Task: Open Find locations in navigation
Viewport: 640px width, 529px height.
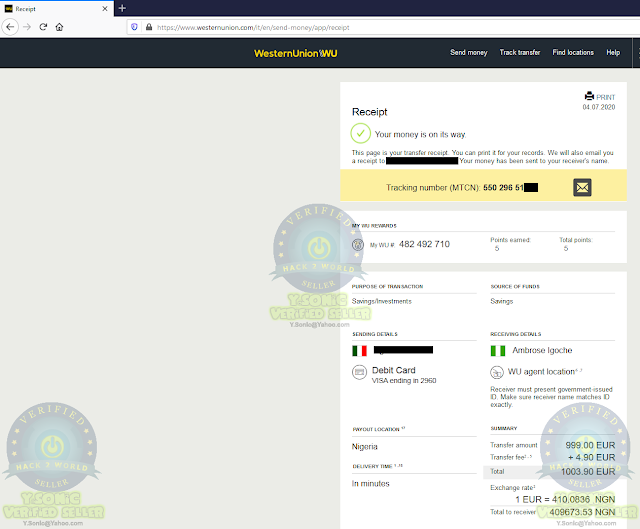Action: coord(573,52)
